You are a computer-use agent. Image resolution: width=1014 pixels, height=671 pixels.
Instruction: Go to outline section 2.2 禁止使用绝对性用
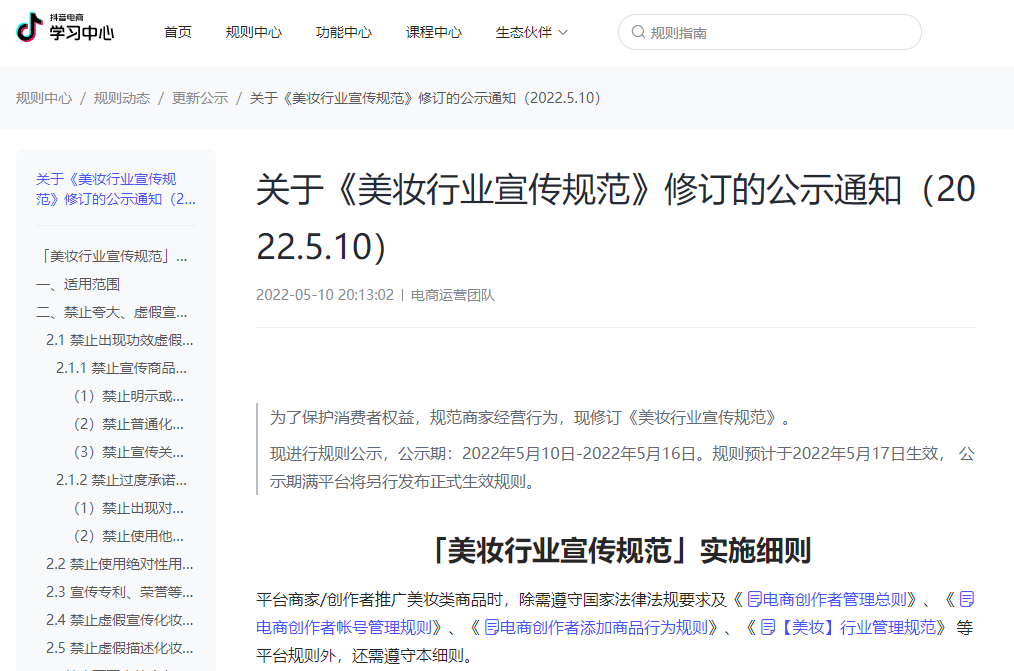pos(119,564)
